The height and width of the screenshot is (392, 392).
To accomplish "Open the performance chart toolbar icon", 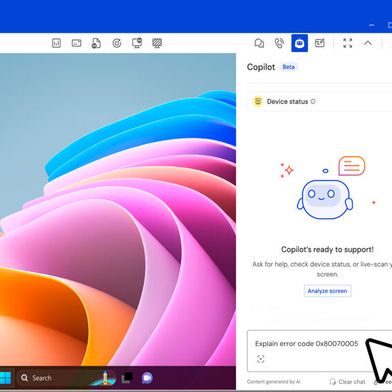I will (56, 43).
